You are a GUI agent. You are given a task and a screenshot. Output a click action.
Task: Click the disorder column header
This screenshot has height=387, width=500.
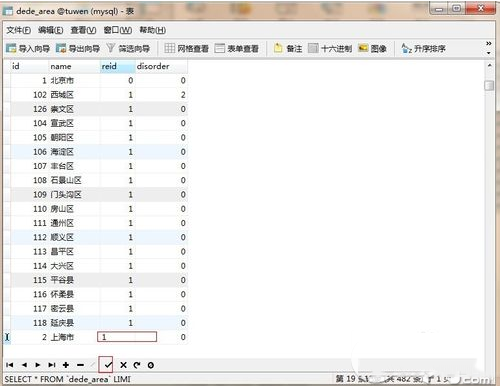pos(161,66)
